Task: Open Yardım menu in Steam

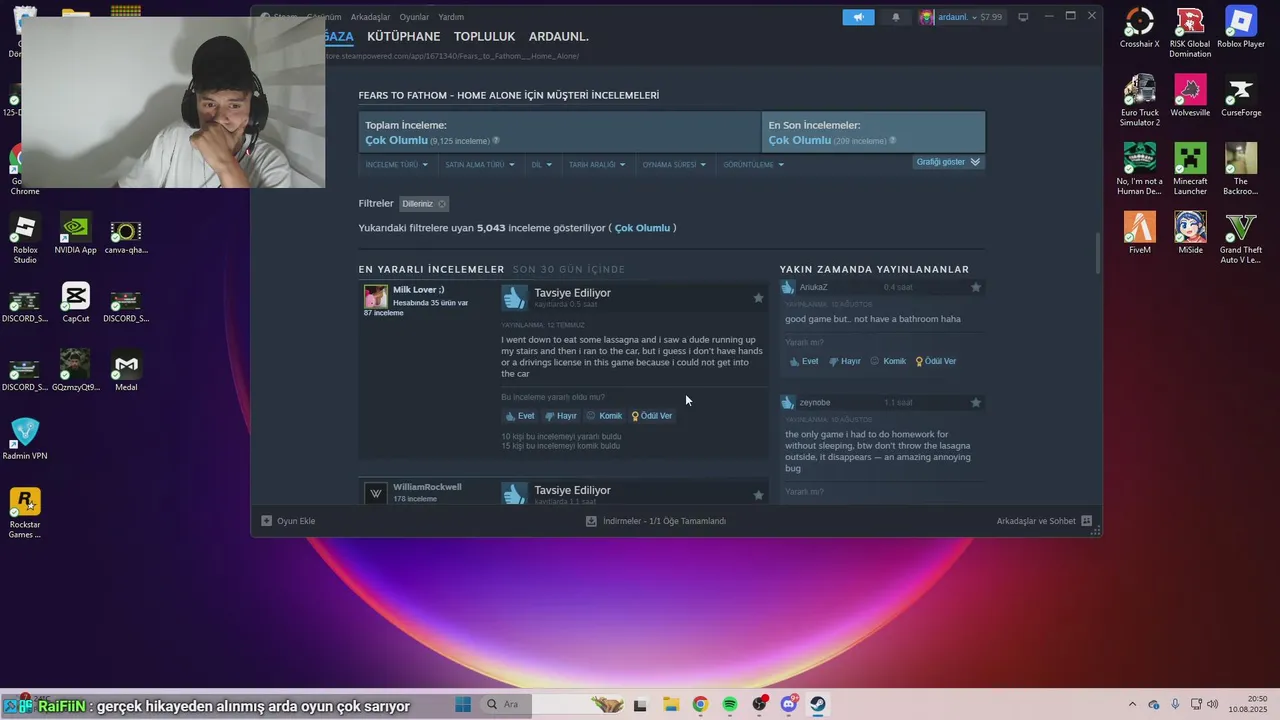Action: [x=451, y=17]
